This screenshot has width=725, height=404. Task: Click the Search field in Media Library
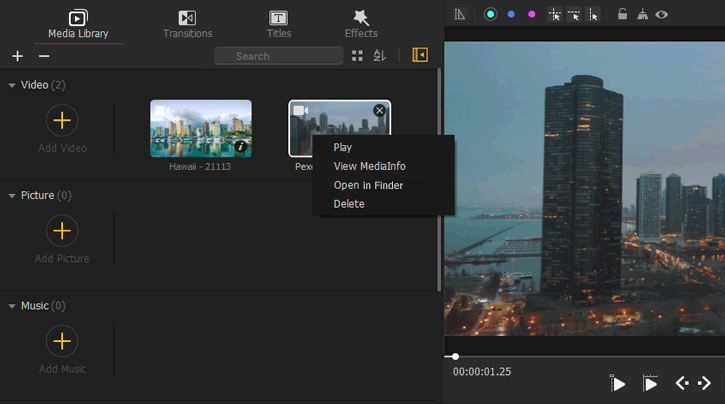click(278, 56)
